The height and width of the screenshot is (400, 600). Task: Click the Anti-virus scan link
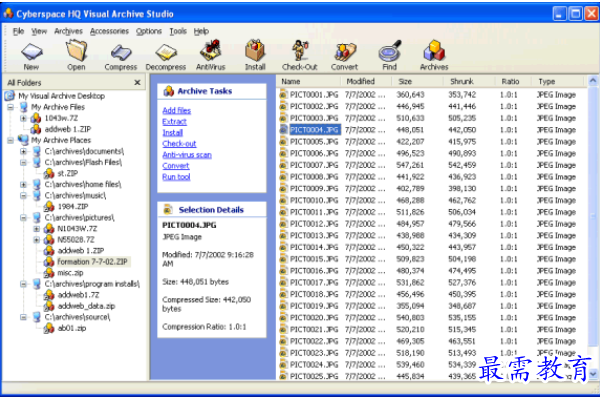tap(187, 155)
